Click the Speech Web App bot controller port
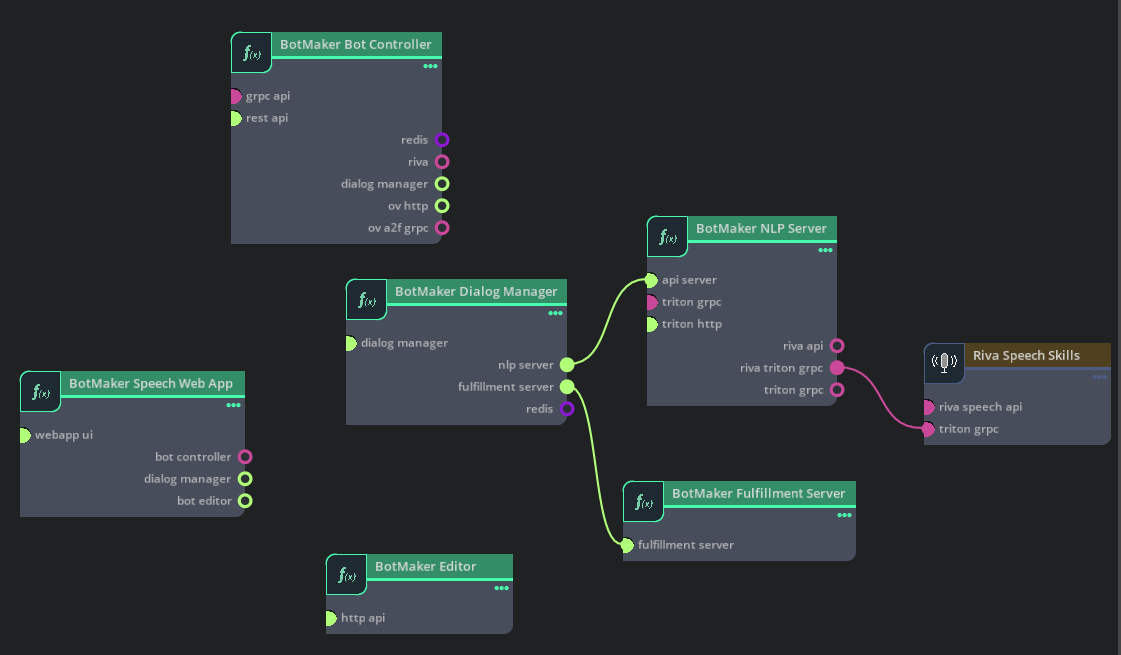The image size is (1121, 655). pyautogui.click(x=245, y=457)
